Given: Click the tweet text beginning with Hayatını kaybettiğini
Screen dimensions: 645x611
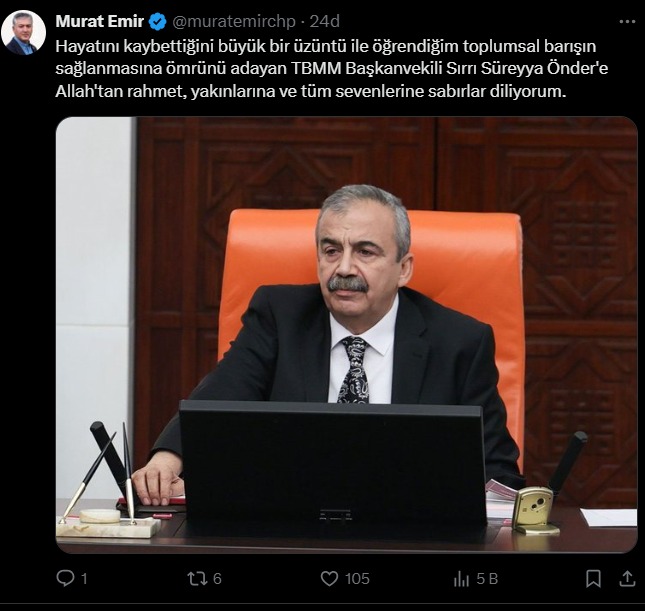Looking at the screenshot, I should click(x=332, y=69).
